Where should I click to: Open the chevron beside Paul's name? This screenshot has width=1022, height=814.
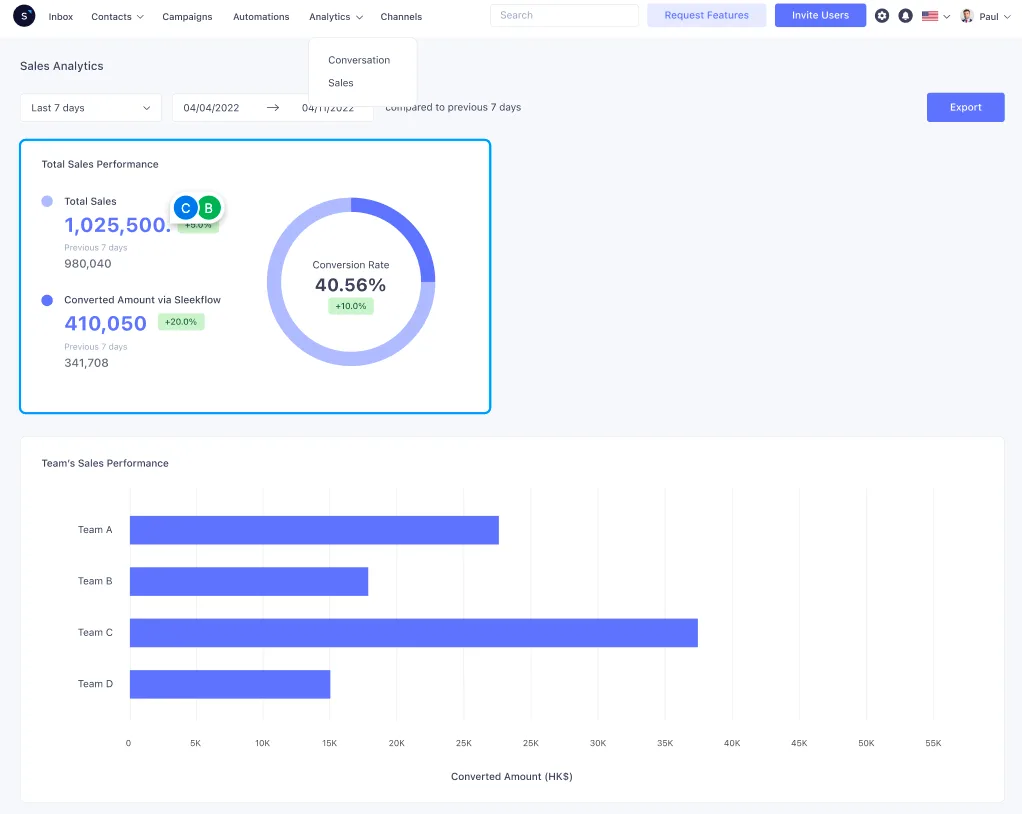tap(1005, 16)
